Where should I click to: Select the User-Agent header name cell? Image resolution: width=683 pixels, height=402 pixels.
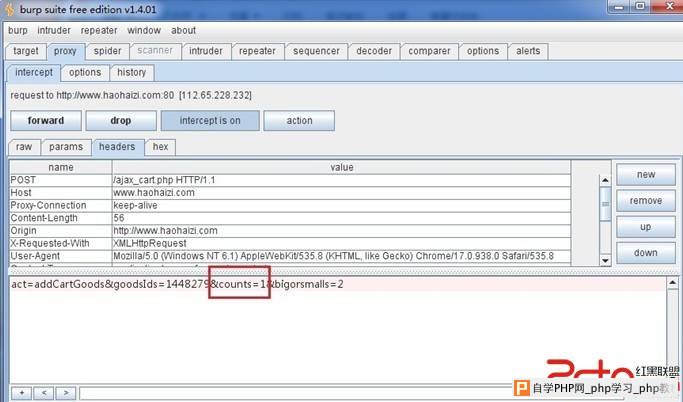pyautogui.click(x=61, y=256)
